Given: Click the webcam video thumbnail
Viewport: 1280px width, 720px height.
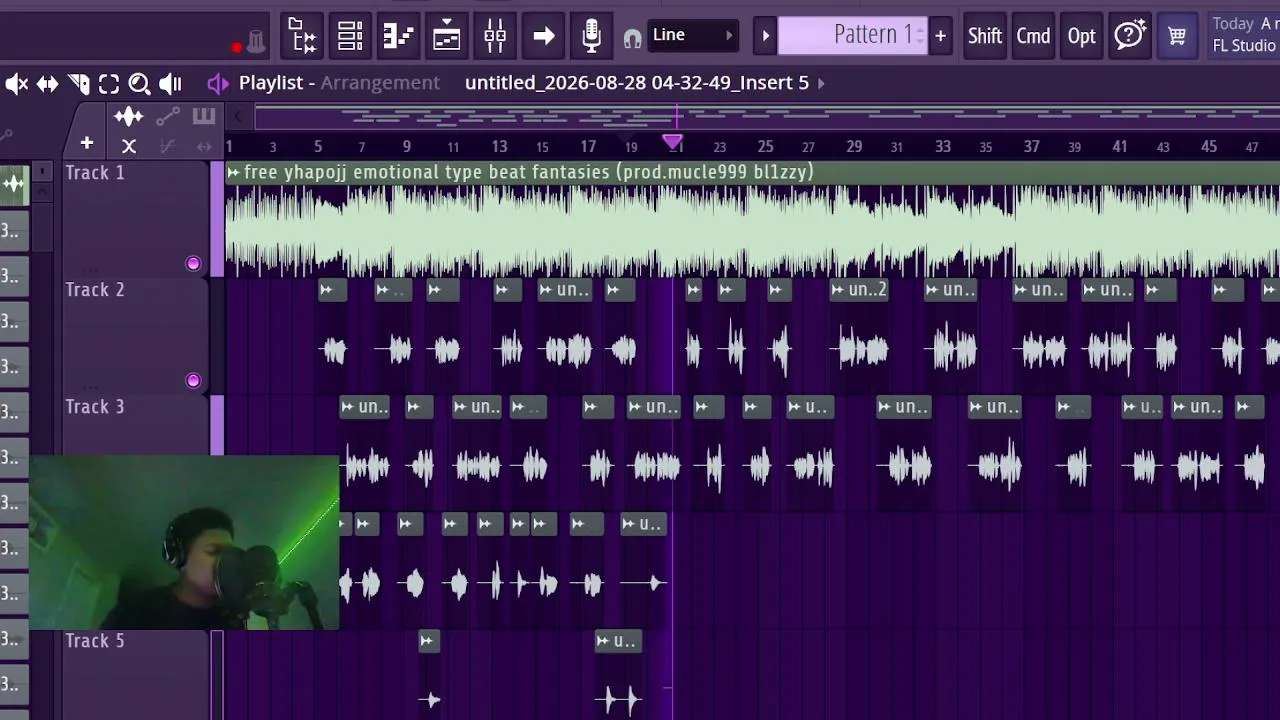Looking at the screenshot, I should (x=184, y=543).
